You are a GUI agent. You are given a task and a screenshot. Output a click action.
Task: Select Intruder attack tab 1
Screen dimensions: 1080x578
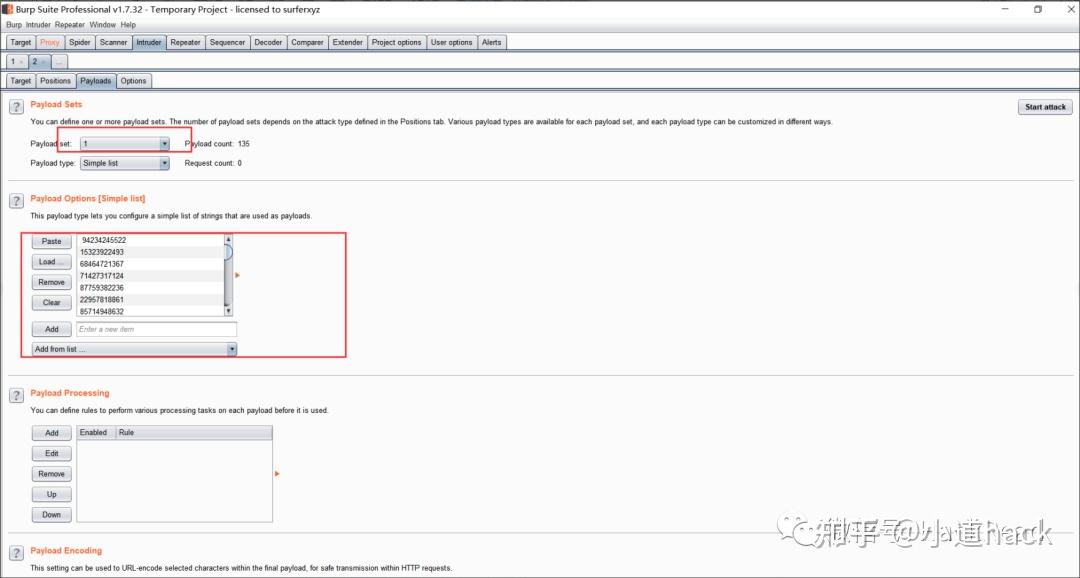coord(17,62)
